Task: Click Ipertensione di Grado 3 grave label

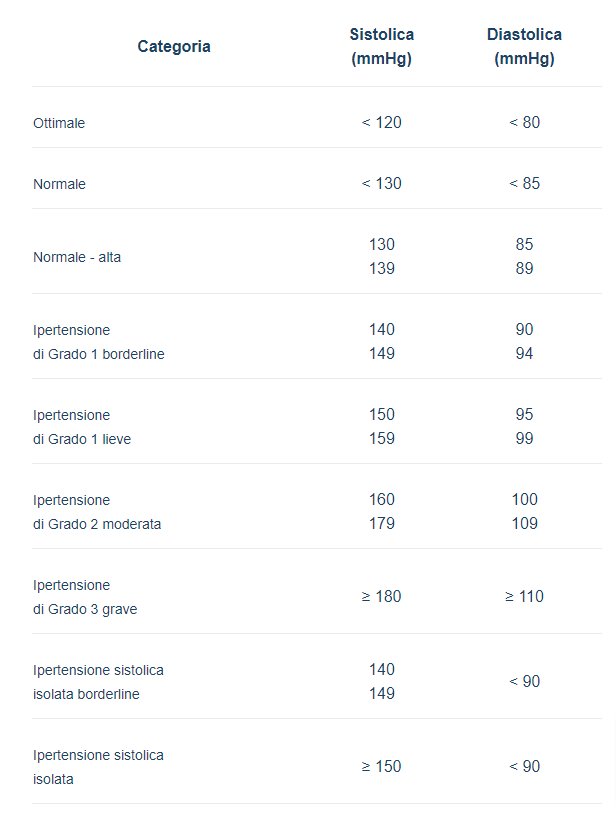Action: 85,597
